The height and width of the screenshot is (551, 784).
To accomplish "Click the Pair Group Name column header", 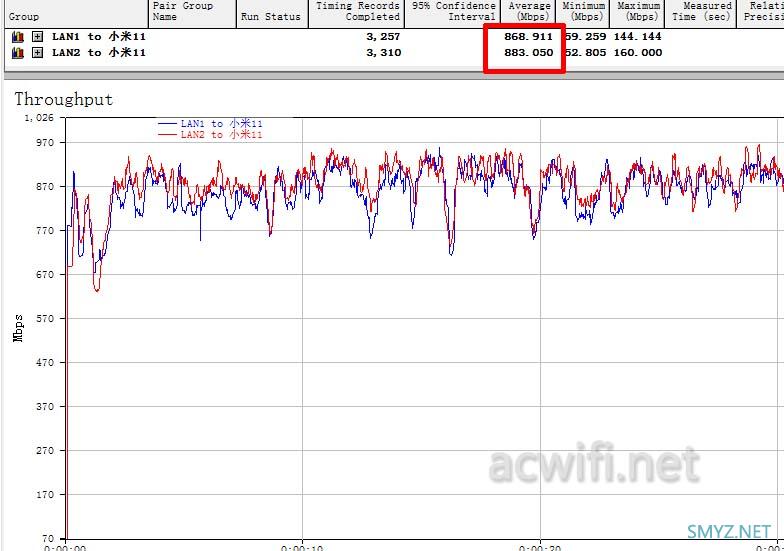I will (x=192, y=14).
